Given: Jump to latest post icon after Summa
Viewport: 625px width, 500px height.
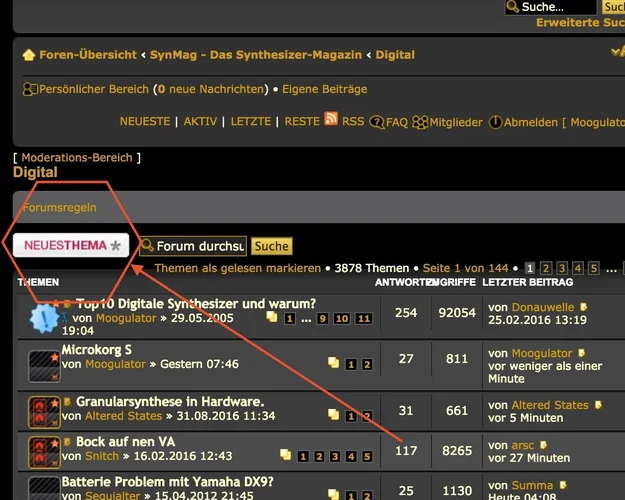Looking at the screenshot, I should click(563, 485).
